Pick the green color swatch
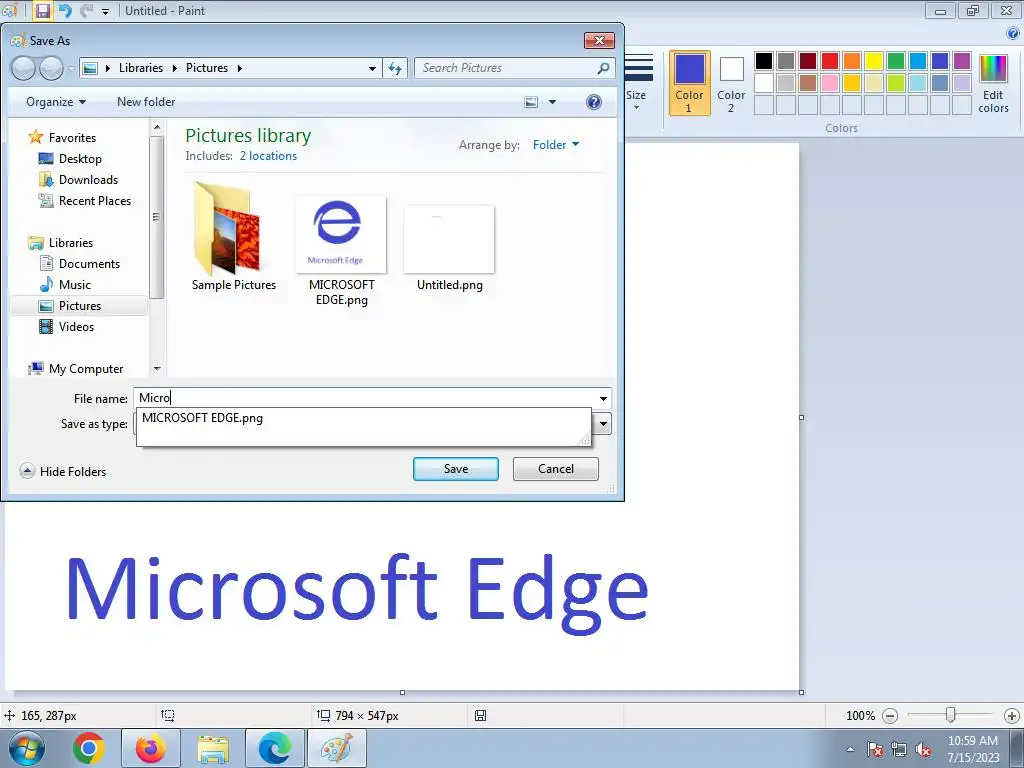This screenshot has width=1024, height=768. coord(896,61)
